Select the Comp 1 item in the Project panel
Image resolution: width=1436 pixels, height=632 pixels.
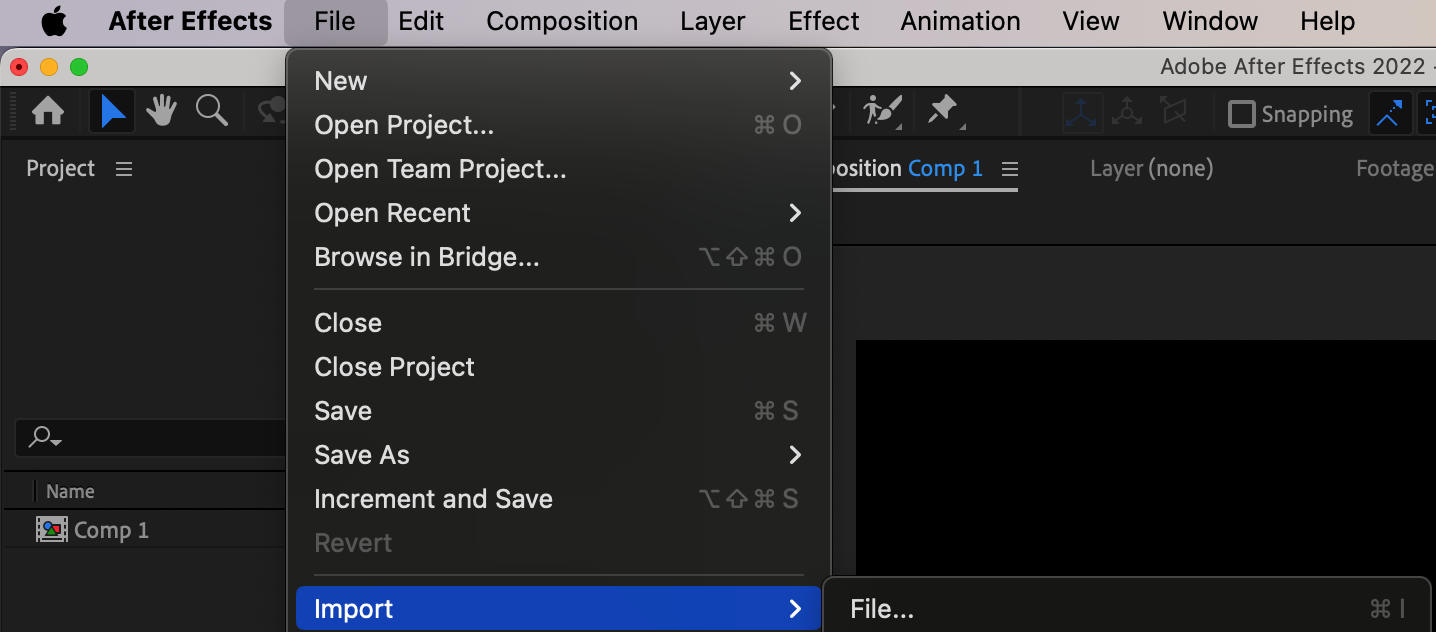pos(110,530)
